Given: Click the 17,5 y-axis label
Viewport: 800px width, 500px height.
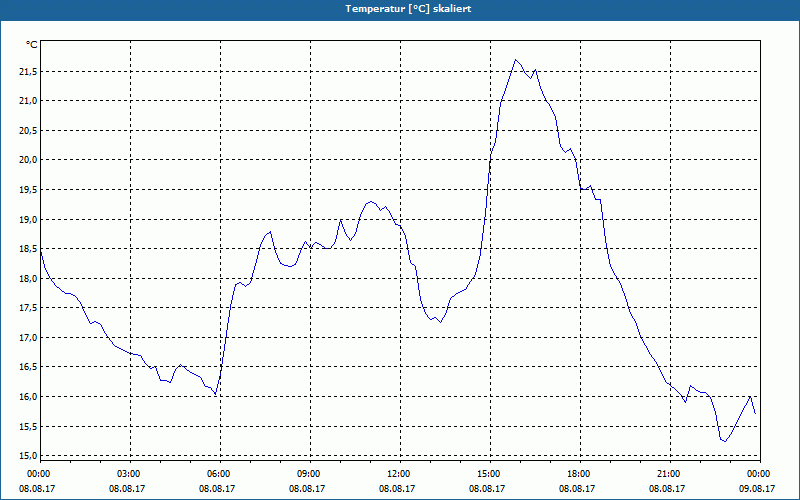Looking at the screenshot, I should (x=28, y=308).
